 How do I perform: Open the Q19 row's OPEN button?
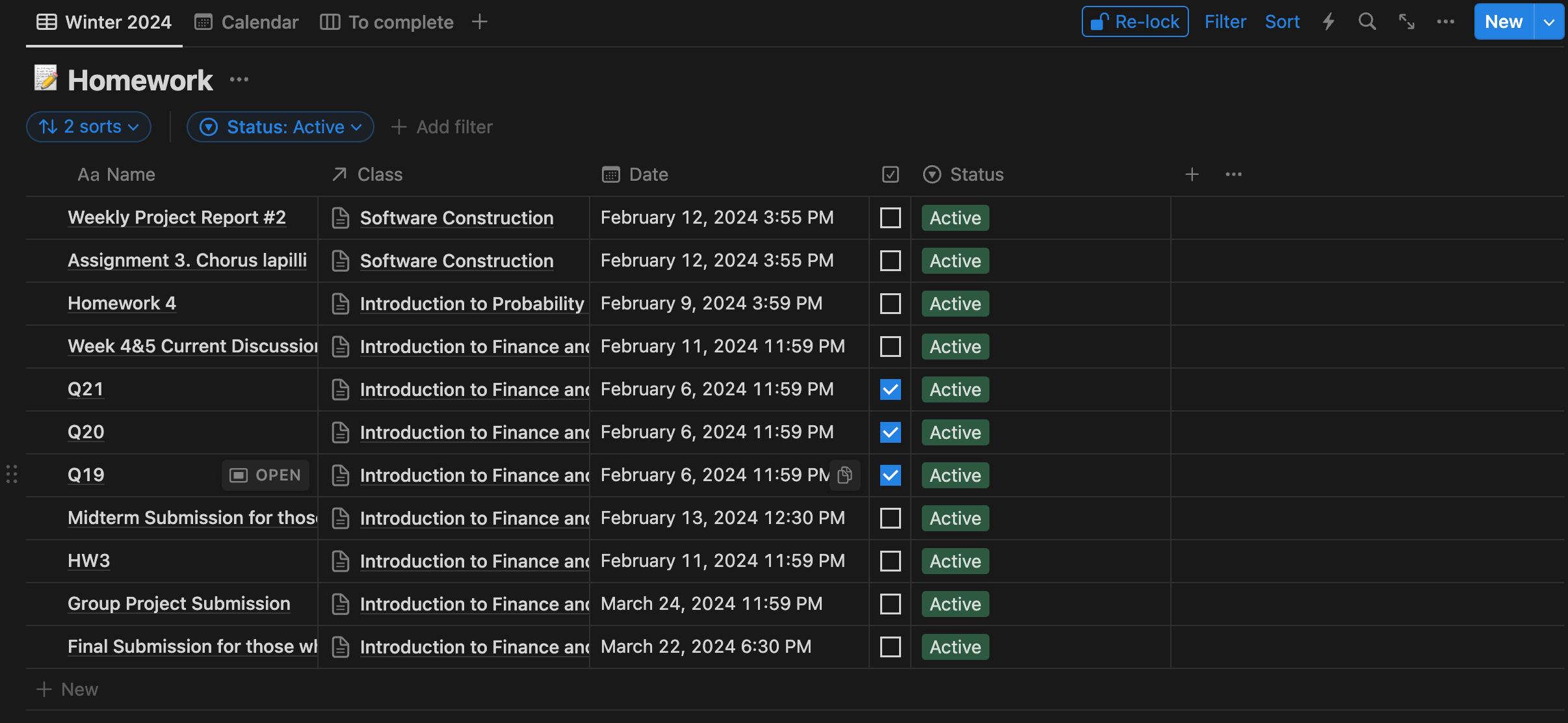[266, 475]
